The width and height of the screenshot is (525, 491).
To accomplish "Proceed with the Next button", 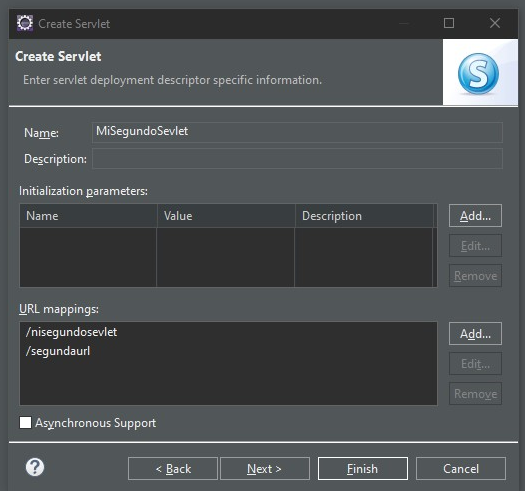I will pos(265,469).
